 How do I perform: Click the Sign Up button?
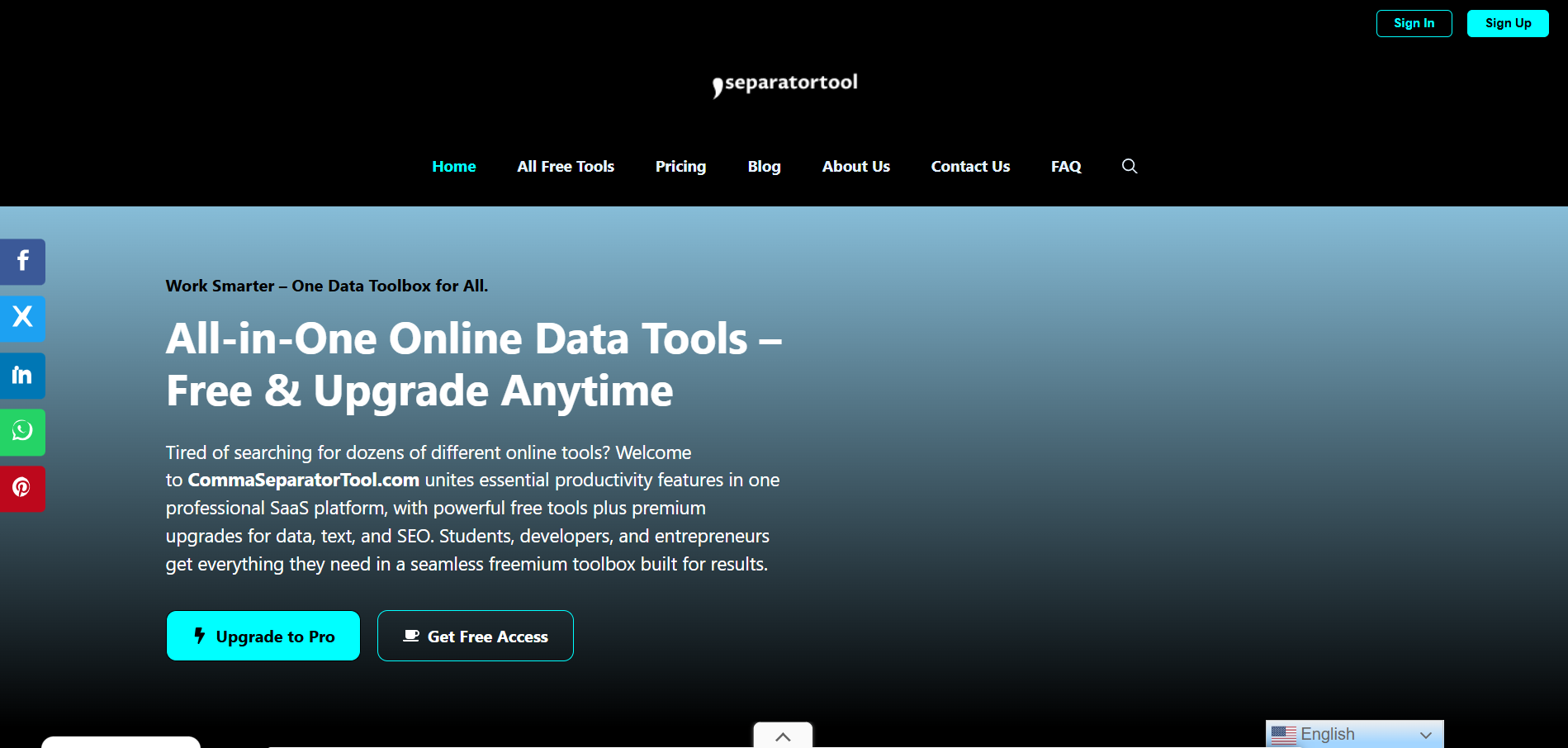(1508, 23)
